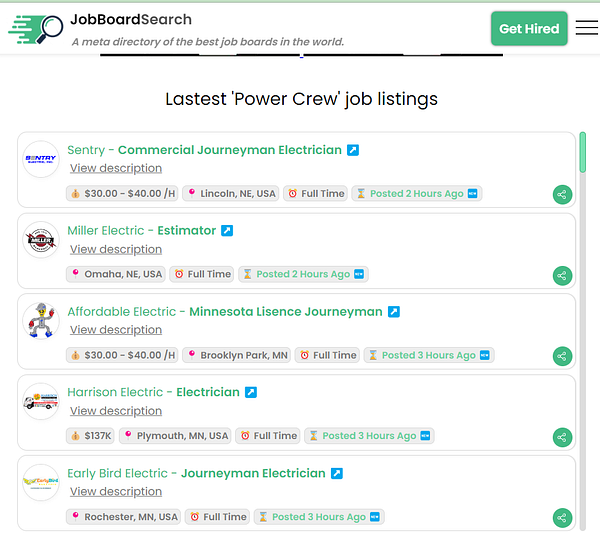Open external link icon beside Commercial Journeyman Electrician

point(353,150)
